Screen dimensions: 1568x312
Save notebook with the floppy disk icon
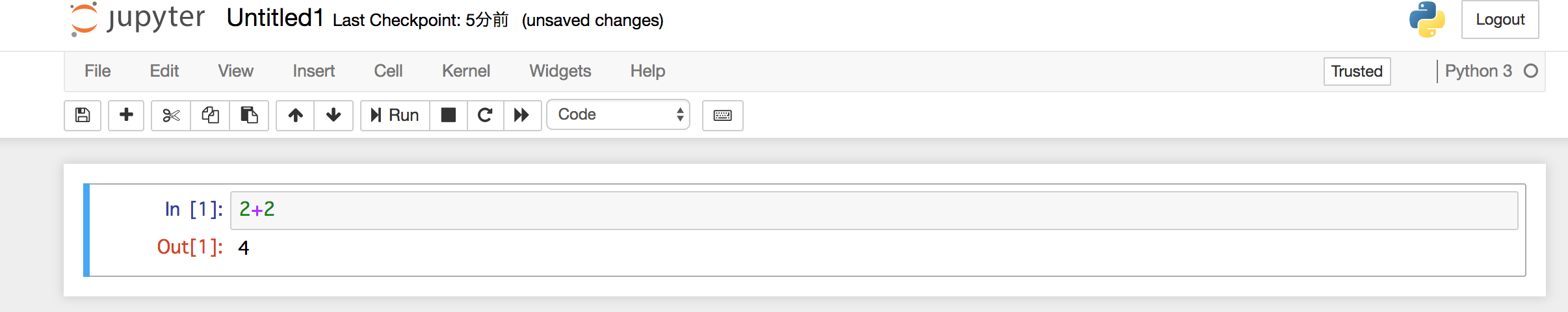(x=83, y=115)
